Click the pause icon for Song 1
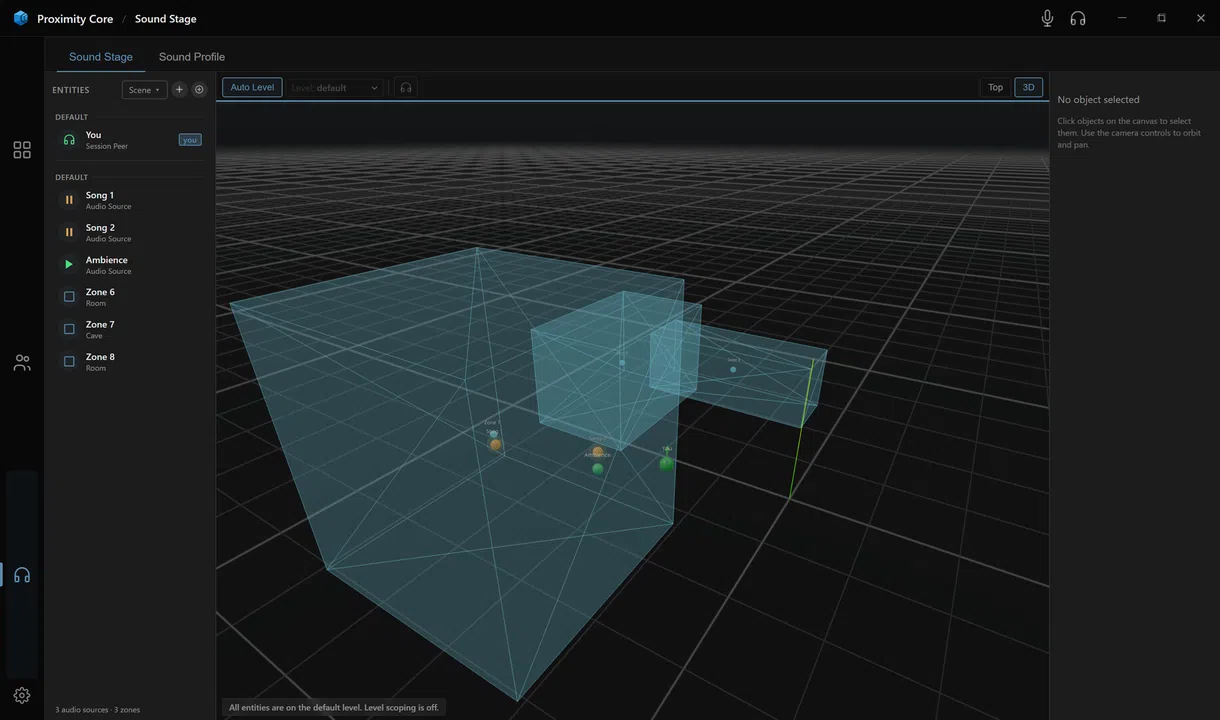The width and height of the screenshot is (1220, 720). (x=69, y=200)
